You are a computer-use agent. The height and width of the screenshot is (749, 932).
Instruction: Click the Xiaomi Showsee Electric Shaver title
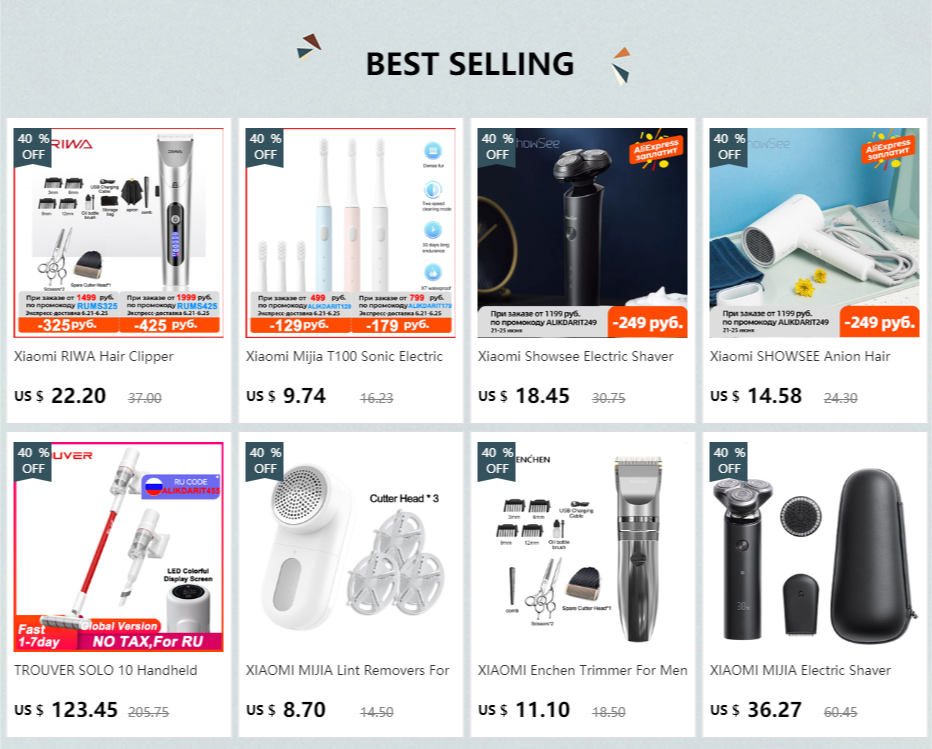pos(575,357)
